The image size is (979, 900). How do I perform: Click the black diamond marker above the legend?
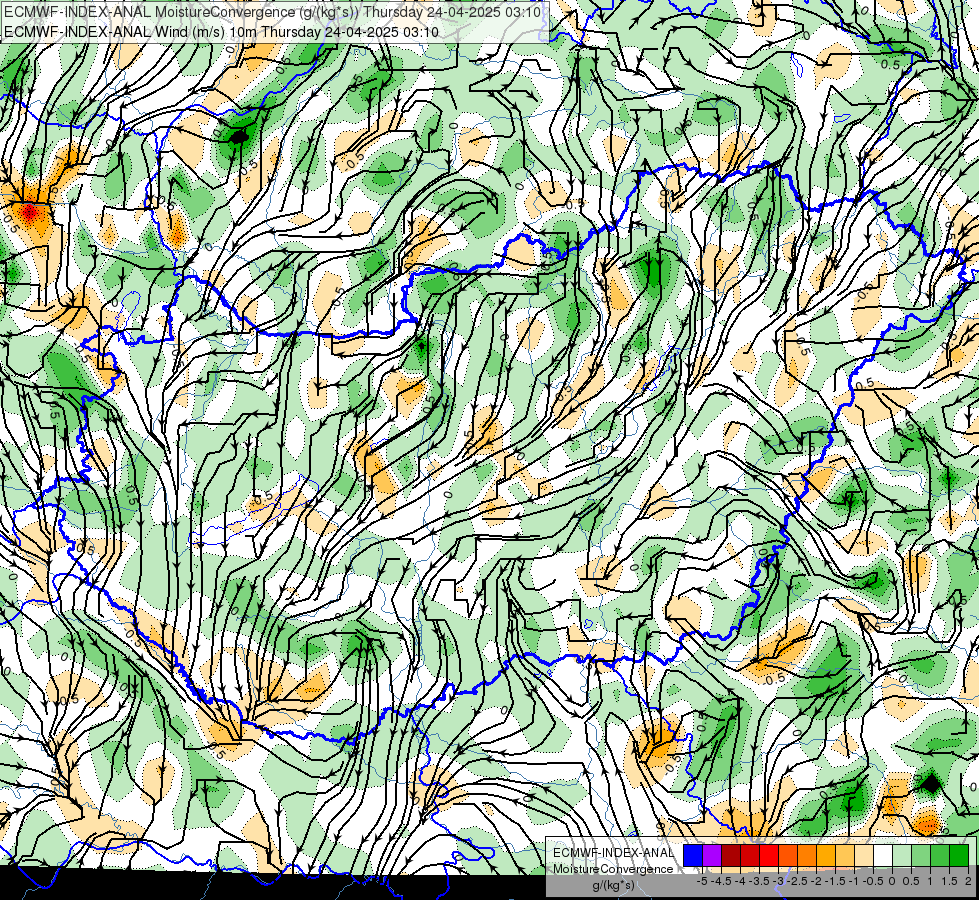click(930, 783)
